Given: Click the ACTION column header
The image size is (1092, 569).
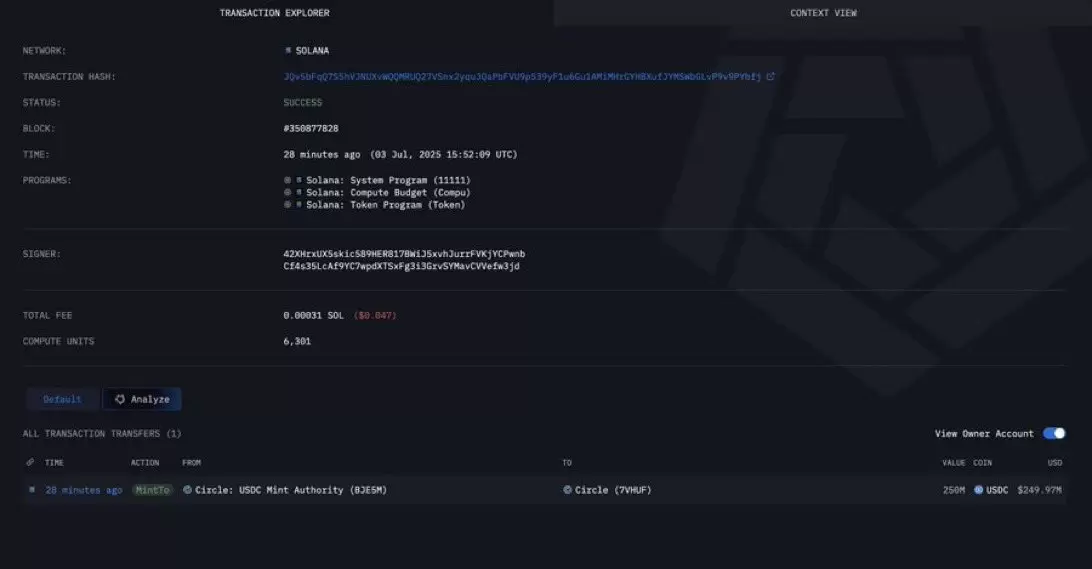Looking at the screenshot, I should pyautogui.click(x=145, y=462).
